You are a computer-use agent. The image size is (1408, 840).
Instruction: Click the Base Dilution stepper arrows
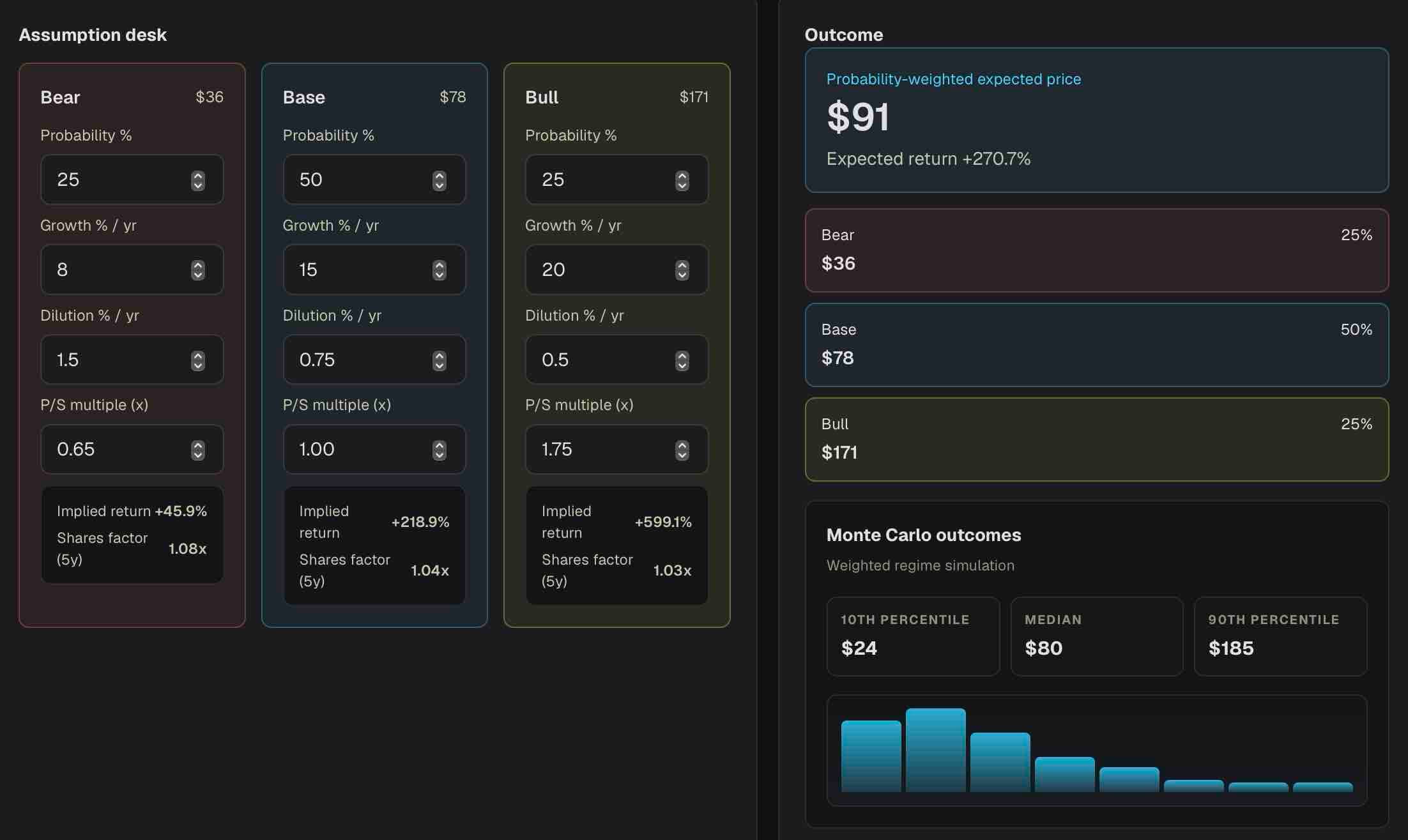440,361
